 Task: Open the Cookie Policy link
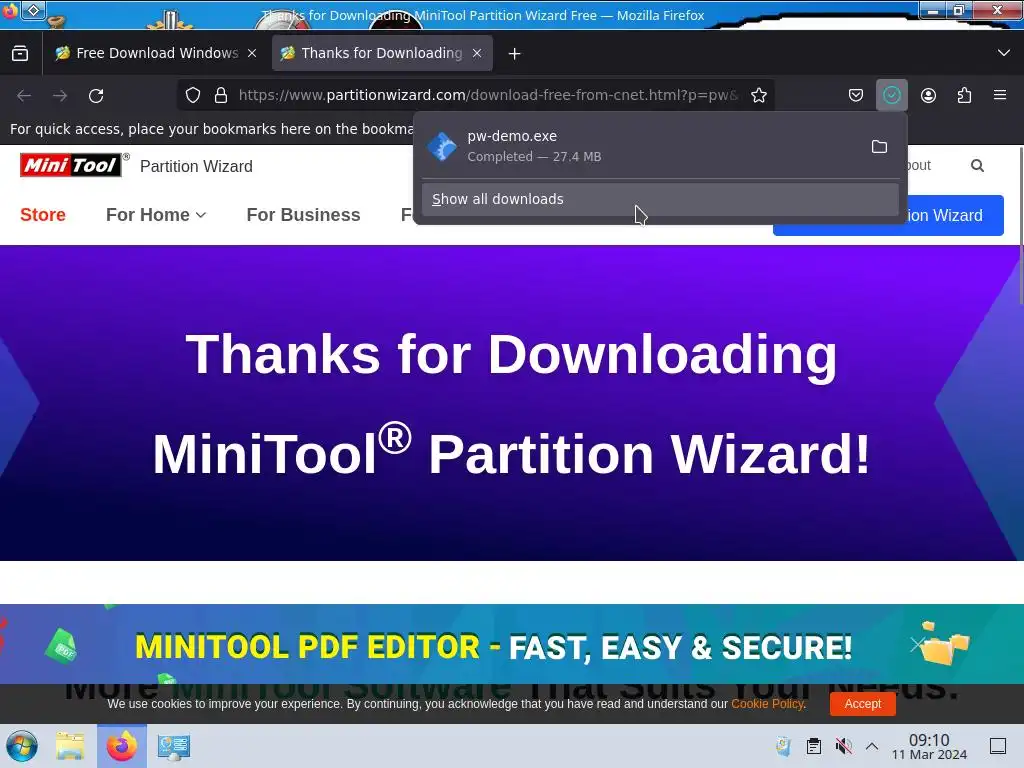click(x=767, y=704)
